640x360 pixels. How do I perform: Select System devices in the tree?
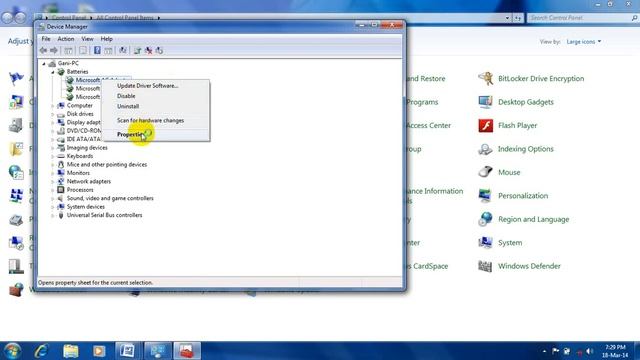tap(86, 207)
